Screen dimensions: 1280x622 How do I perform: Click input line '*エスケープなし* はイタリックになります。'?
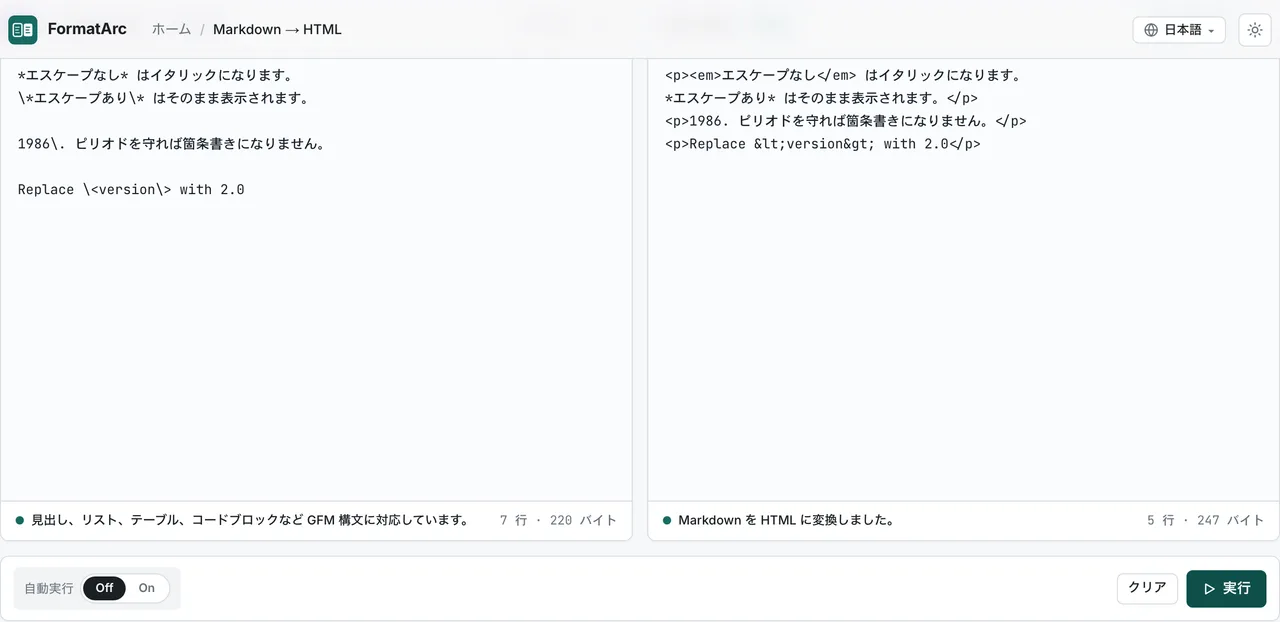155,75
